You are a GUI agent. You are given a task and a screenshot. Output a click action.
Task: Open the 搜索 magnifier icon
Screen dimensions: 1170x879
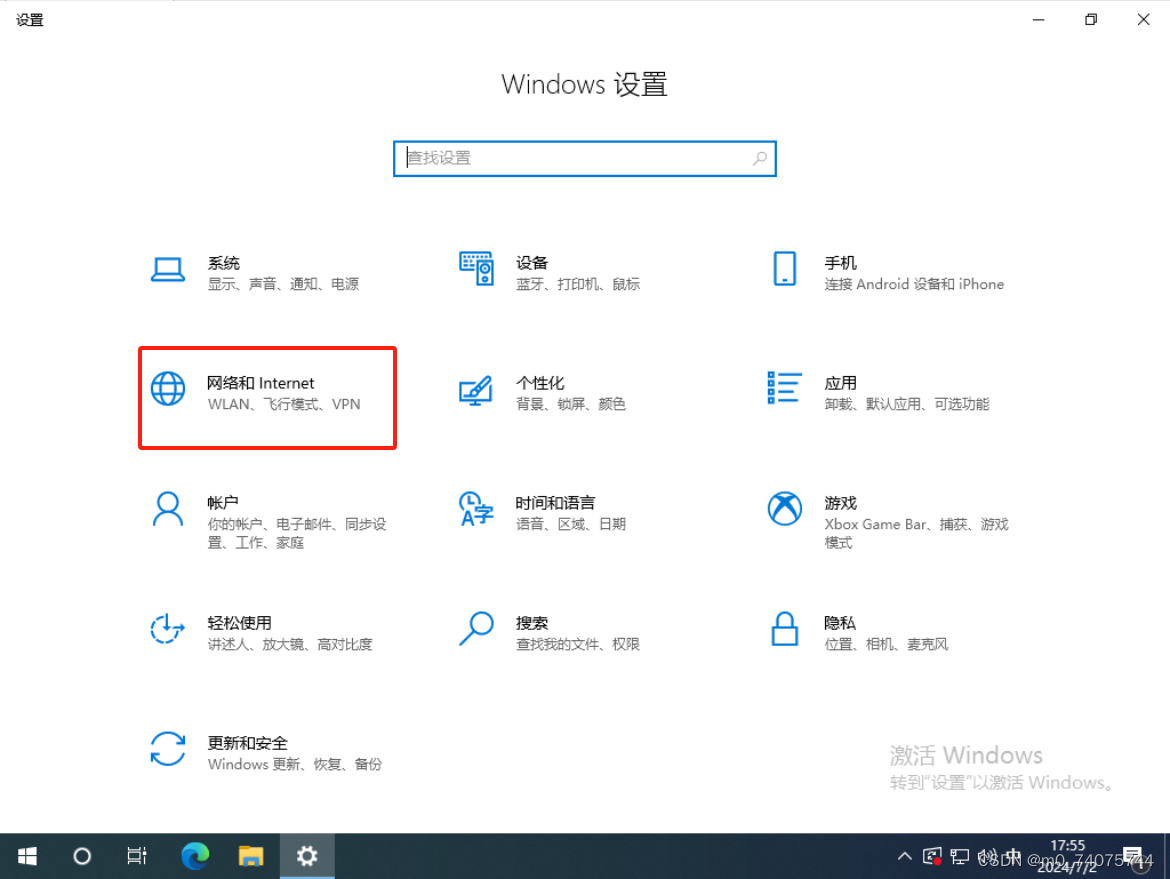476,629
